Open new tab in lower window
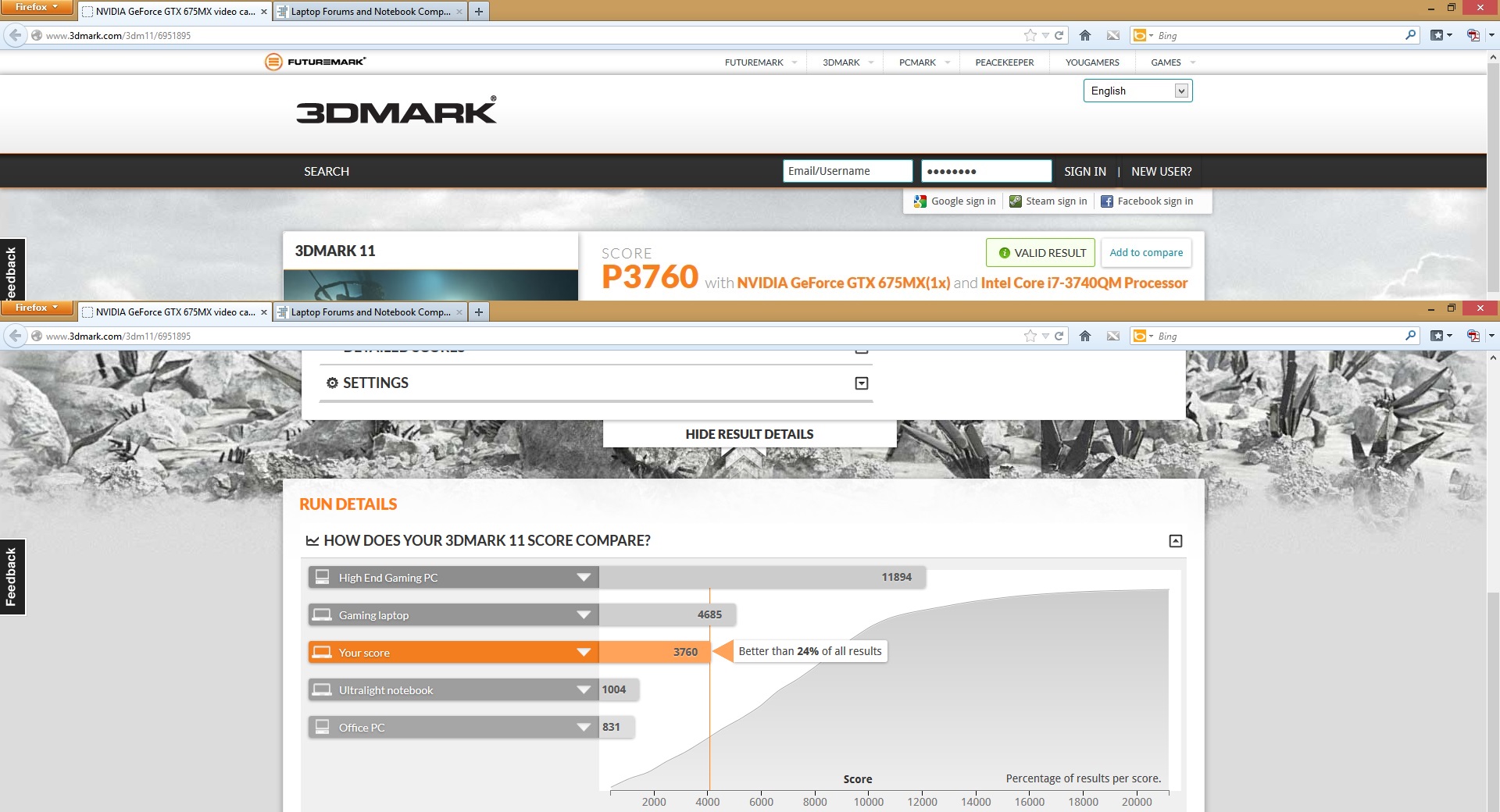 [479, 312]
